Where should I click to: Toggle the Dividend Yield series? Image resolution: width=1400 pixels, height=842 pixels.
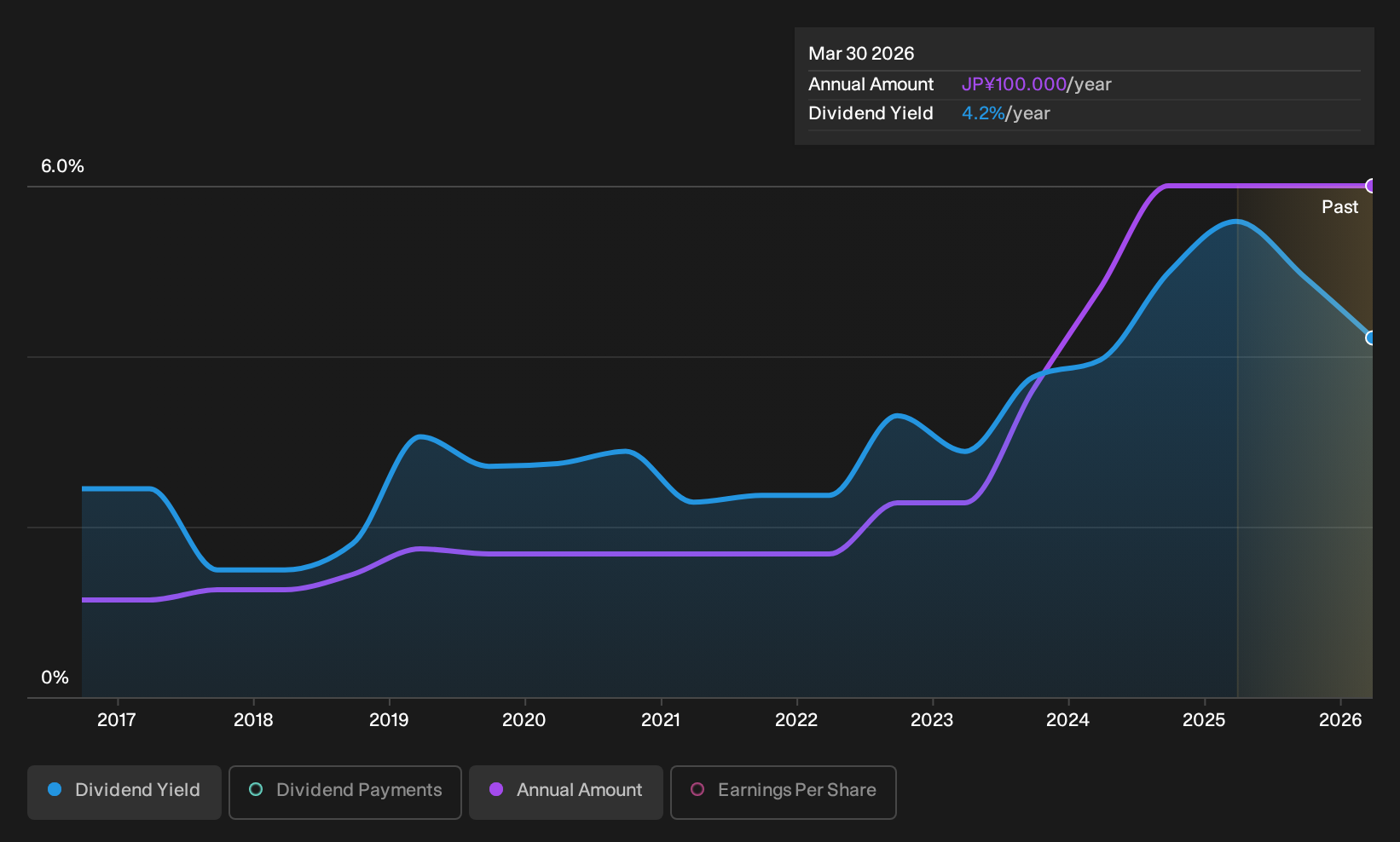tap(124, 792)
